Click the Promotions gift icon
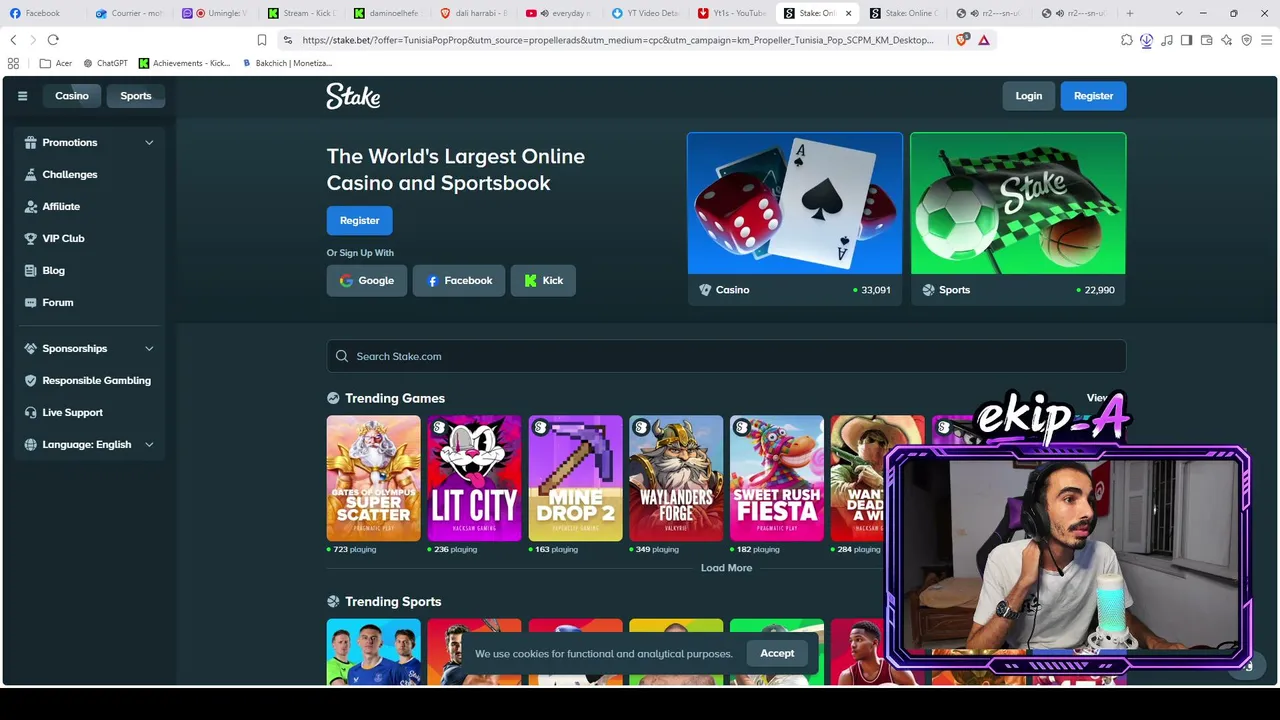The image size is (1280, 720). (x=30, y=142)
